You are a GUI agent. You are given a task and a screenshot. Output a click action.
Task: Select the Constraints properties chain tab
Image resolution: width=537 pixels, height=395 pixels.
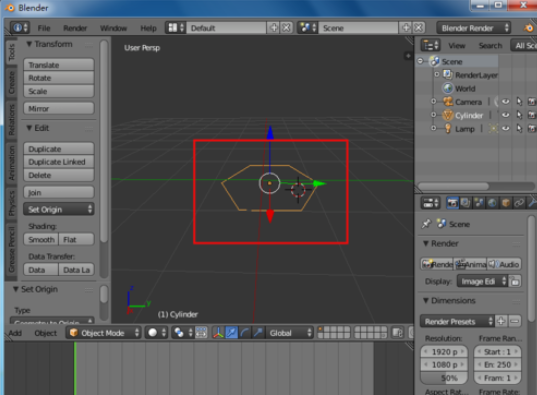coord(519,203)
